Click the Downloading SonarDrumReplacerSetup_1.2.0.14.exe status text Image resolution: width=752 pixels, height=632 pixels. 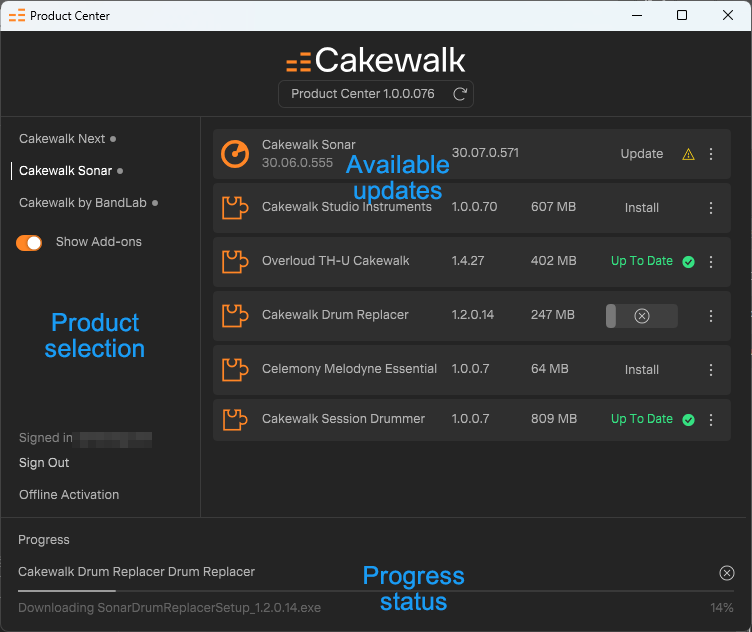coord(169,608)
